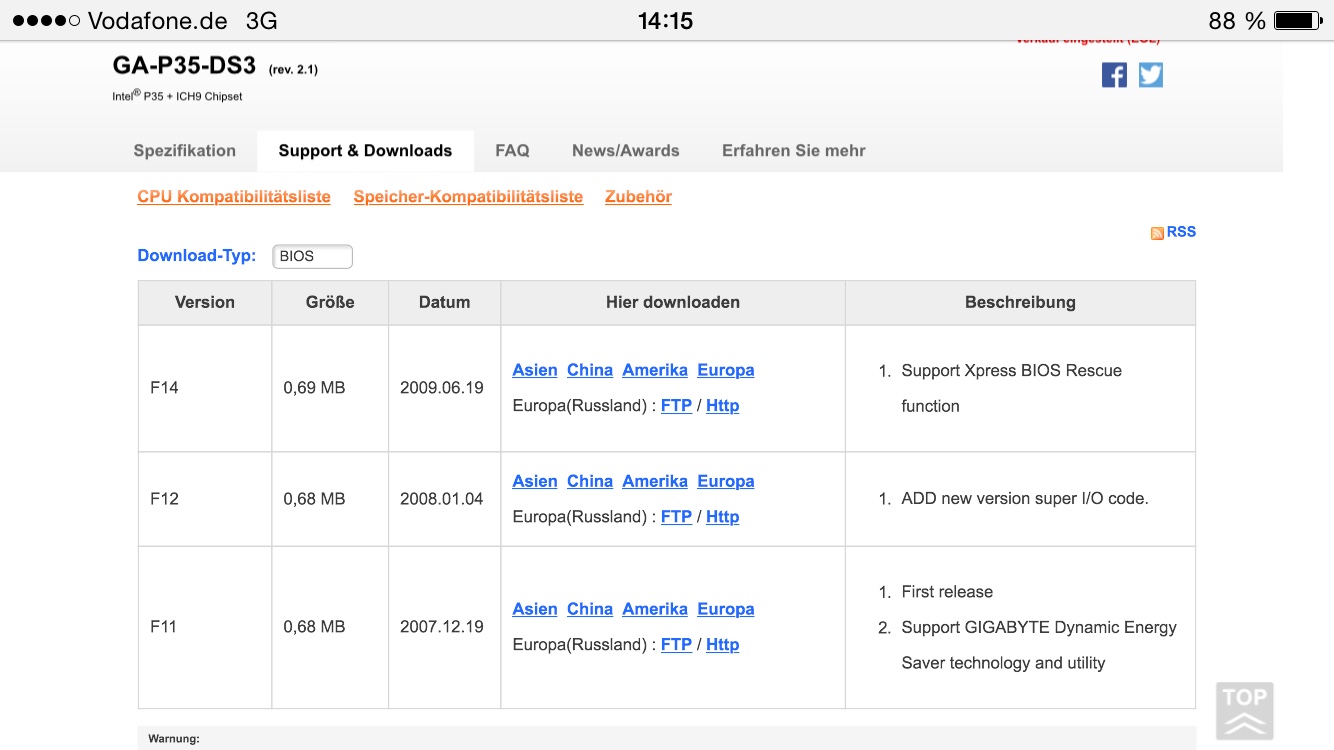The image size is (1334, 750).
Task: Click the Beschreibung column header
Action: (x=1020, y=302)
